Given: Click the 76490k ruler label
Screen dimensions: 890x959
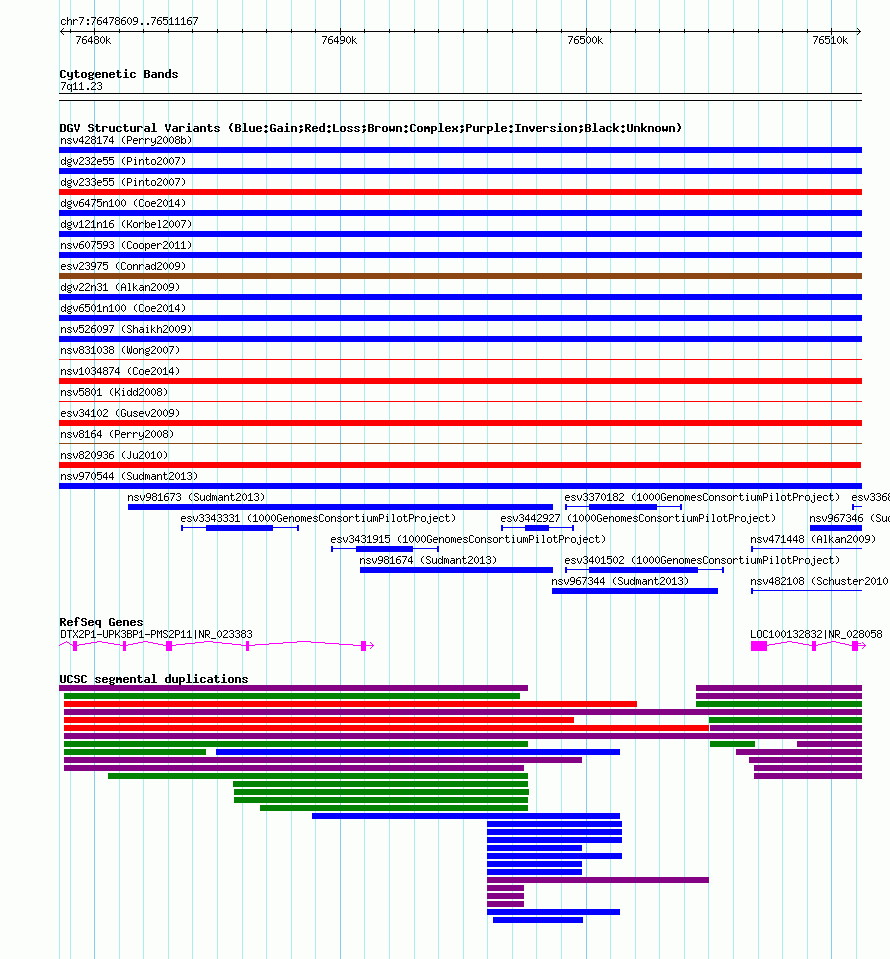Looking at the screenshot, I should click(x=339, y=40).
